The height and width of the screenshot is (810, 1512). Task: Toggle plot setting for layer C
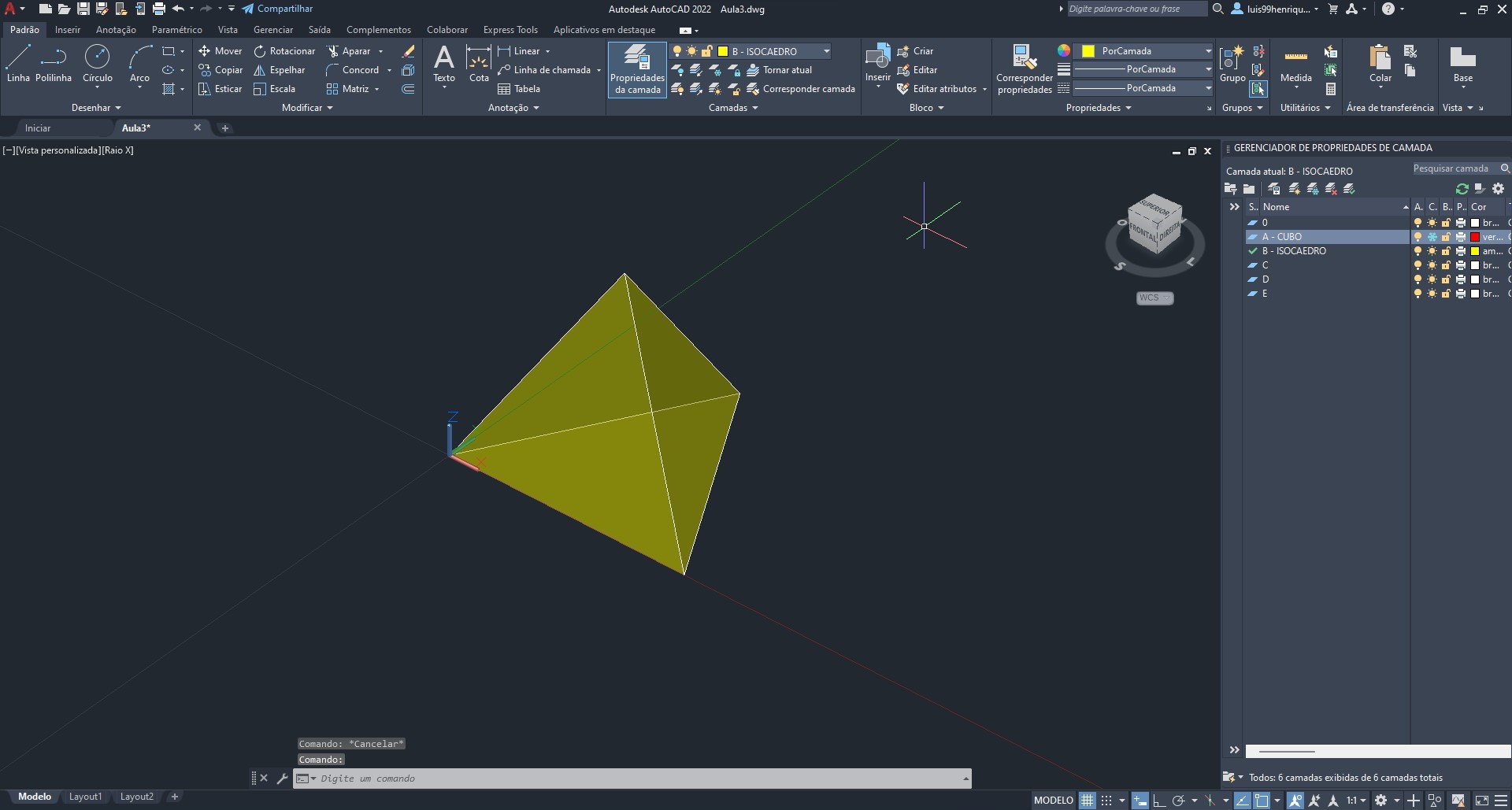pyautogui.click(x=1461, y=265)
